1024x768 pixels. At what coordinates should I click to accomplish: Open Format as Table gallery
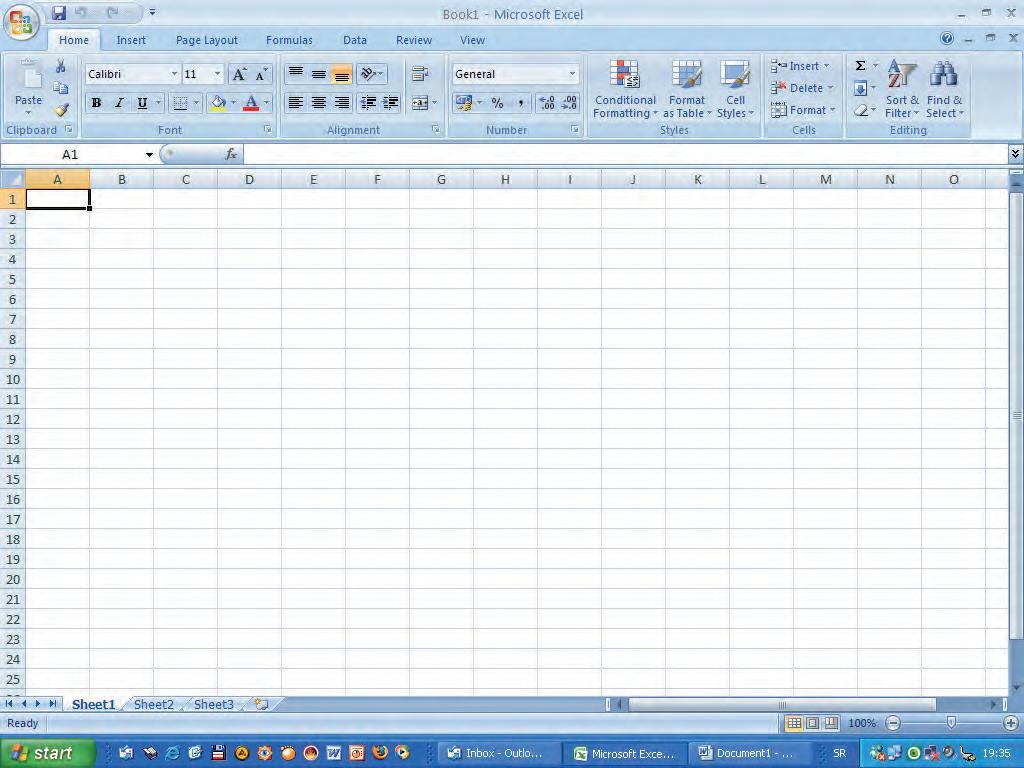(687, 89)
